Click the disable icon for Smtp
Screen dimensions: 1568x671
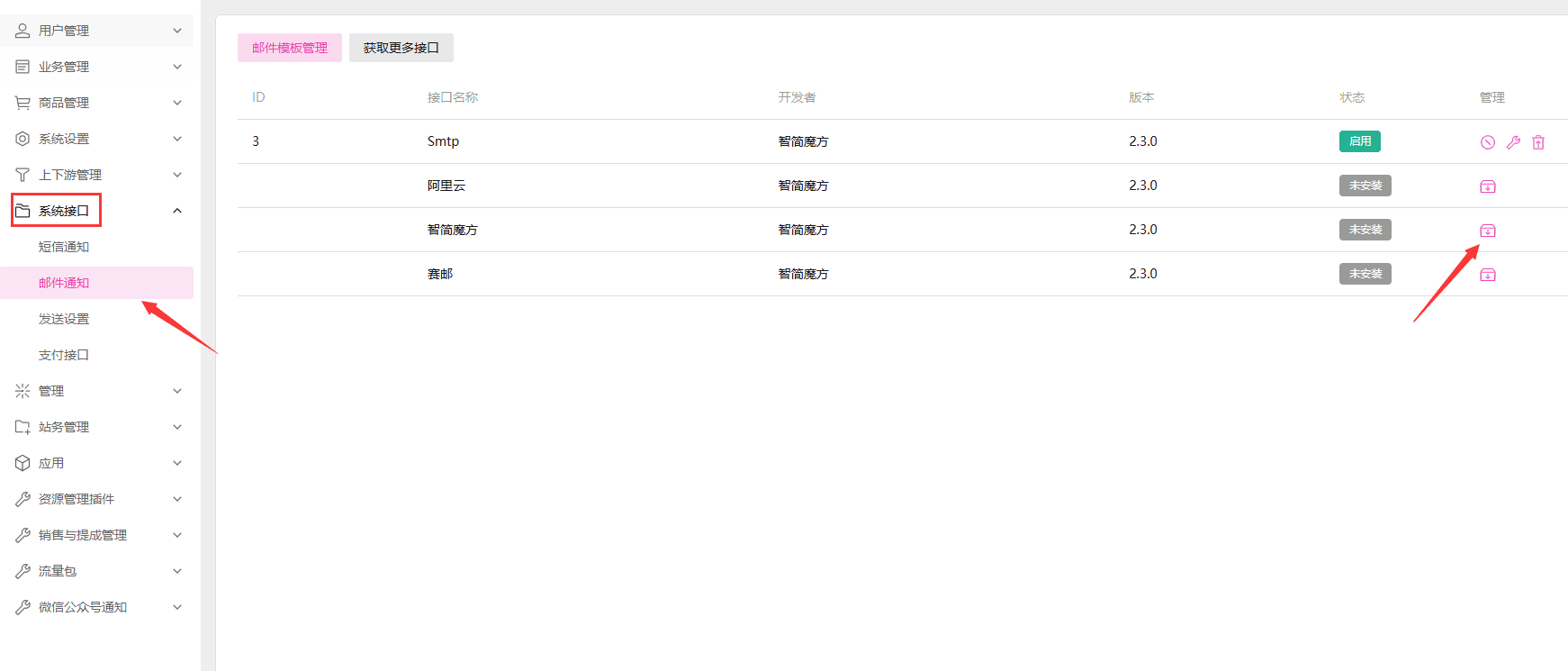(1488, 142)
